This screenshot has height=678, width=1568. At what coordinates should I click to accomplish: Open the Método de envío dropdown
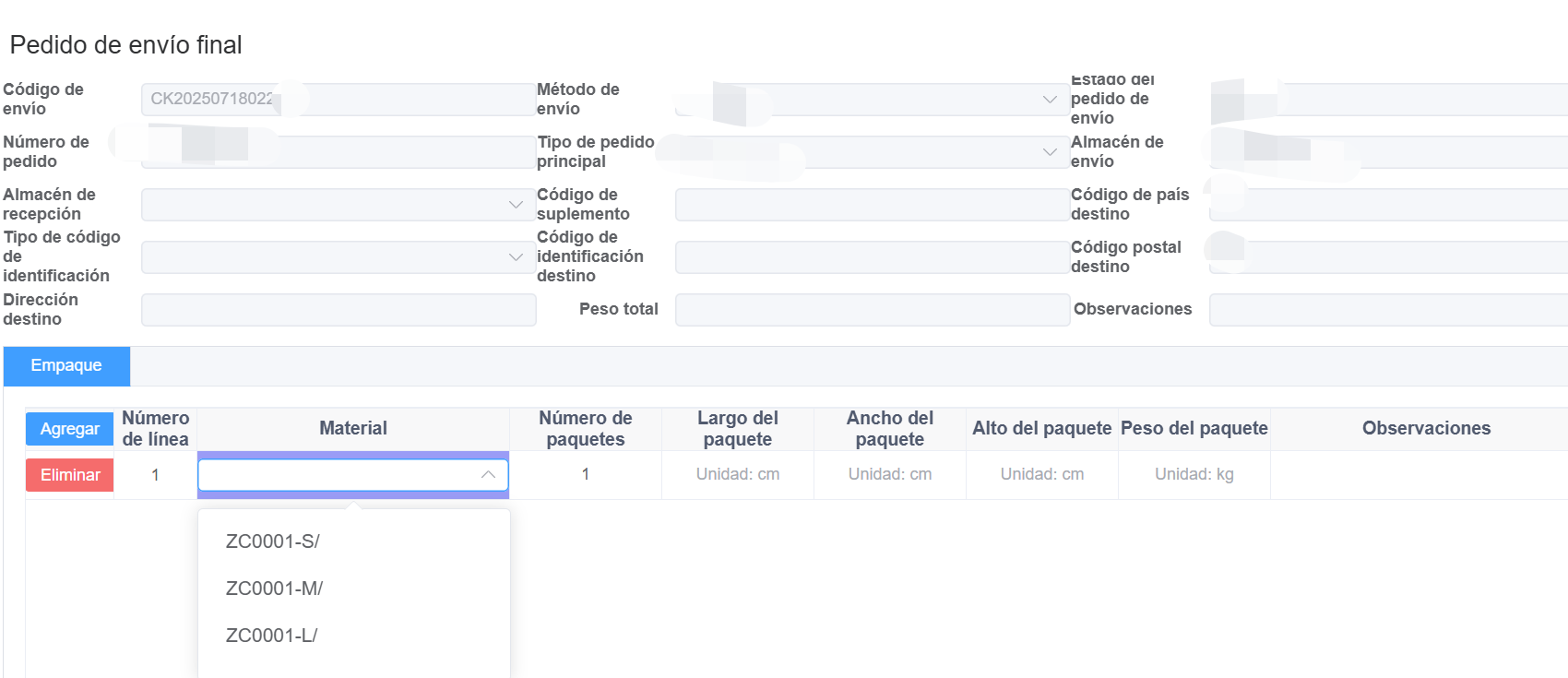(871, 100)
